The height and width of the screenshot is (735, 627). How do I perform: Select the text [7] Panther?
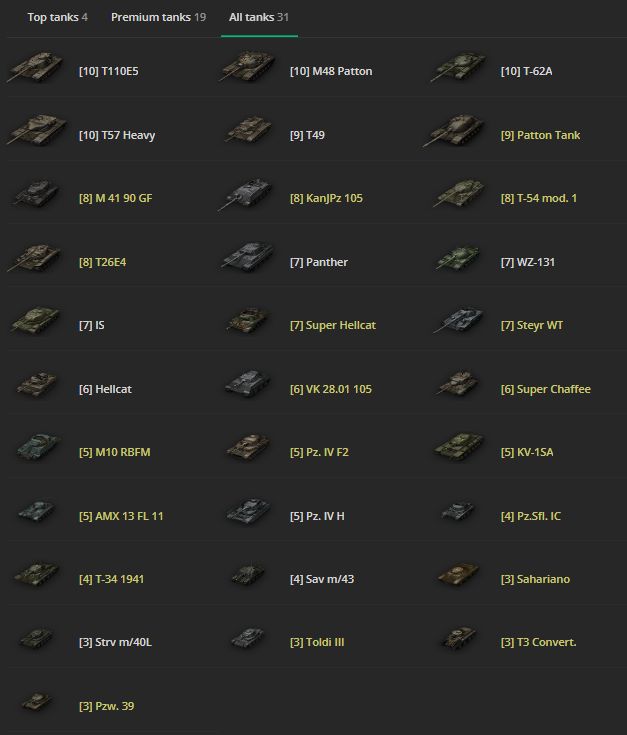(319, 262)
